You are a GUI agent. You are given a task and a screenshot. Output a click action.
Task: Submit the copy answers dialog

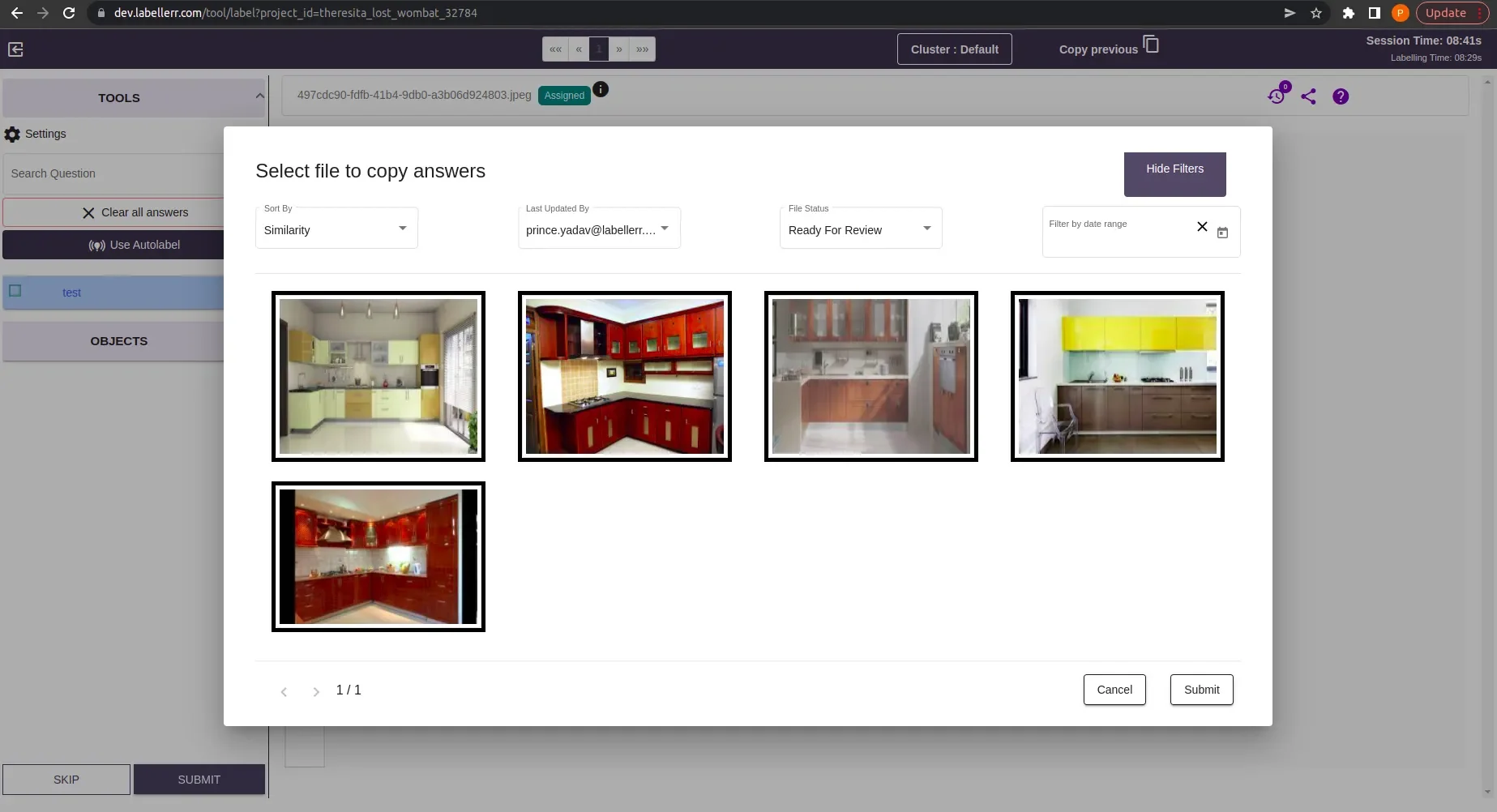pyautogui.click(x=1201, y=690)
